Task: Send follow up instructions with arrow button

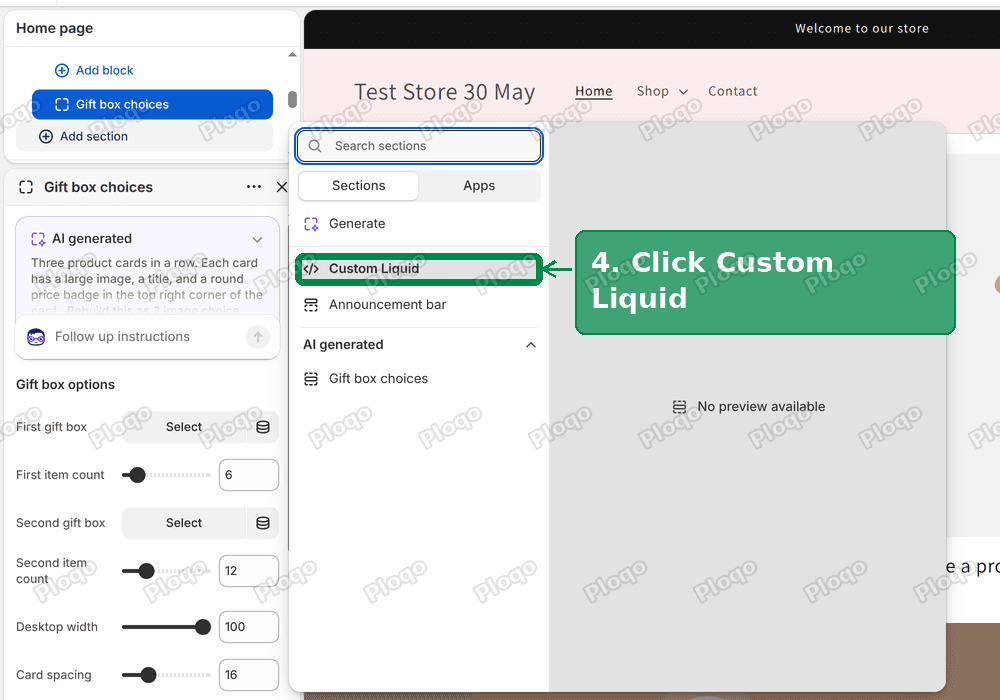Action: click(x=258, y=337)
